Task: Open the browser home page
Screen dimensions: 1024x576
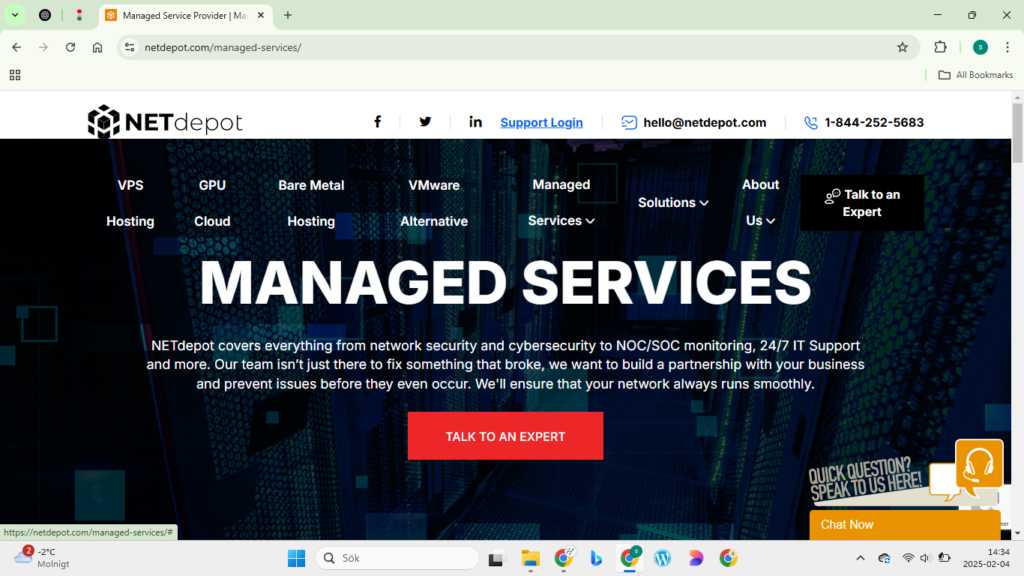Action: [x=97, y=47]
